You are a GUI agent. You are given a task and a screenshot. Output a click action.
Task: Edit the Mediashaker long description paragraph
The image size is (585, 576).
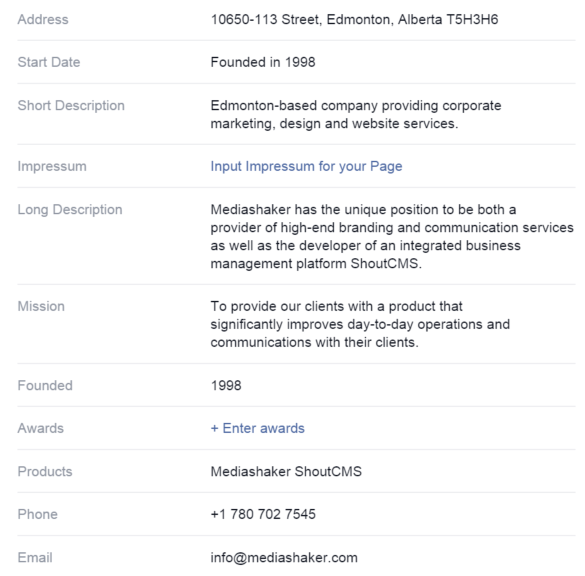392,237
